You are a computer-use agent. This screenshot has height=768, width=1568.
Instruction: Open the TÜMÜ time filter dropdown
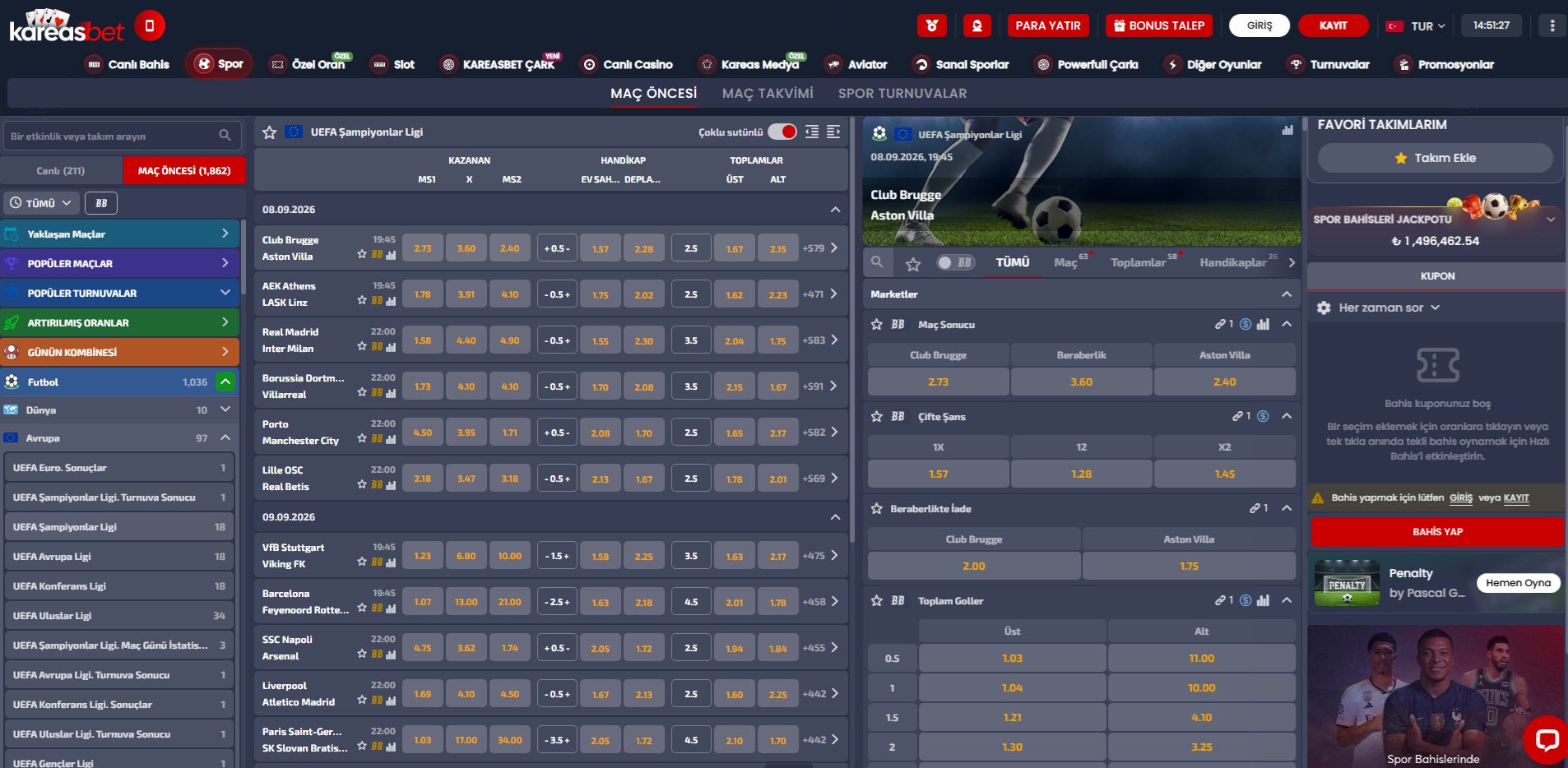[40, 203]
